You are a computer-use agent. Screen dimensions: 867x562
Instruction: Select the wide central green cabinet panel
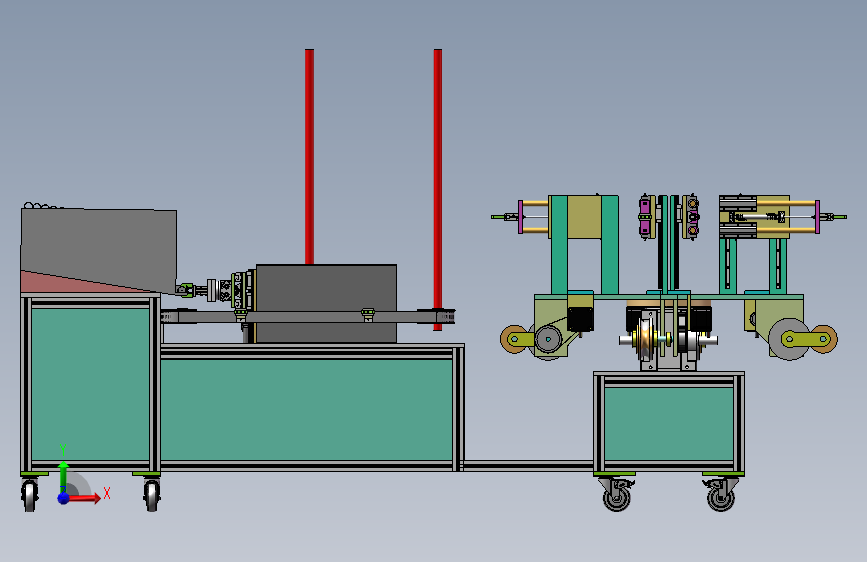coord(307,410)
